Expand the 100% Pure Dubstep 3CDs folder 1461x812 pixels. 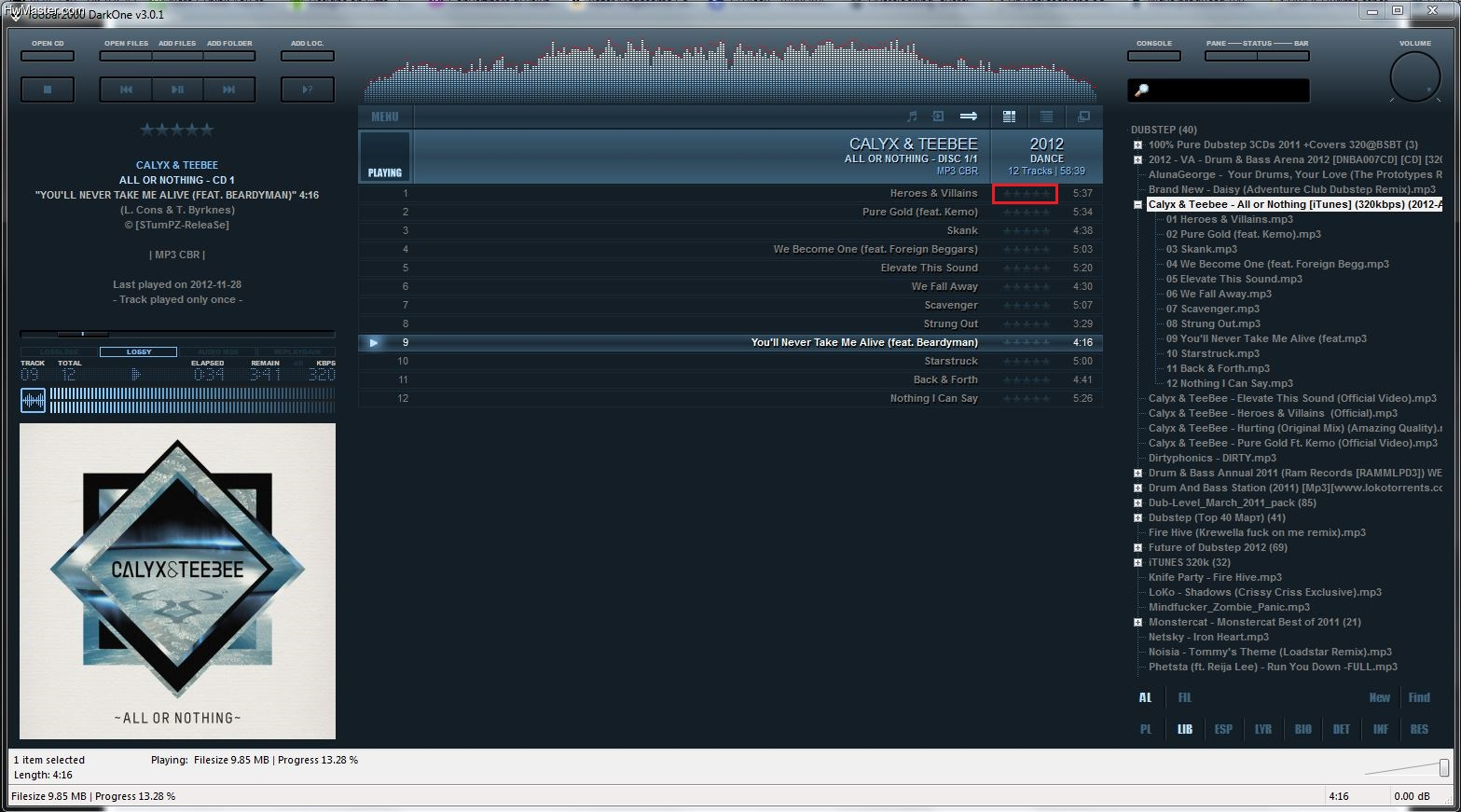click(x=1137, y=145)
